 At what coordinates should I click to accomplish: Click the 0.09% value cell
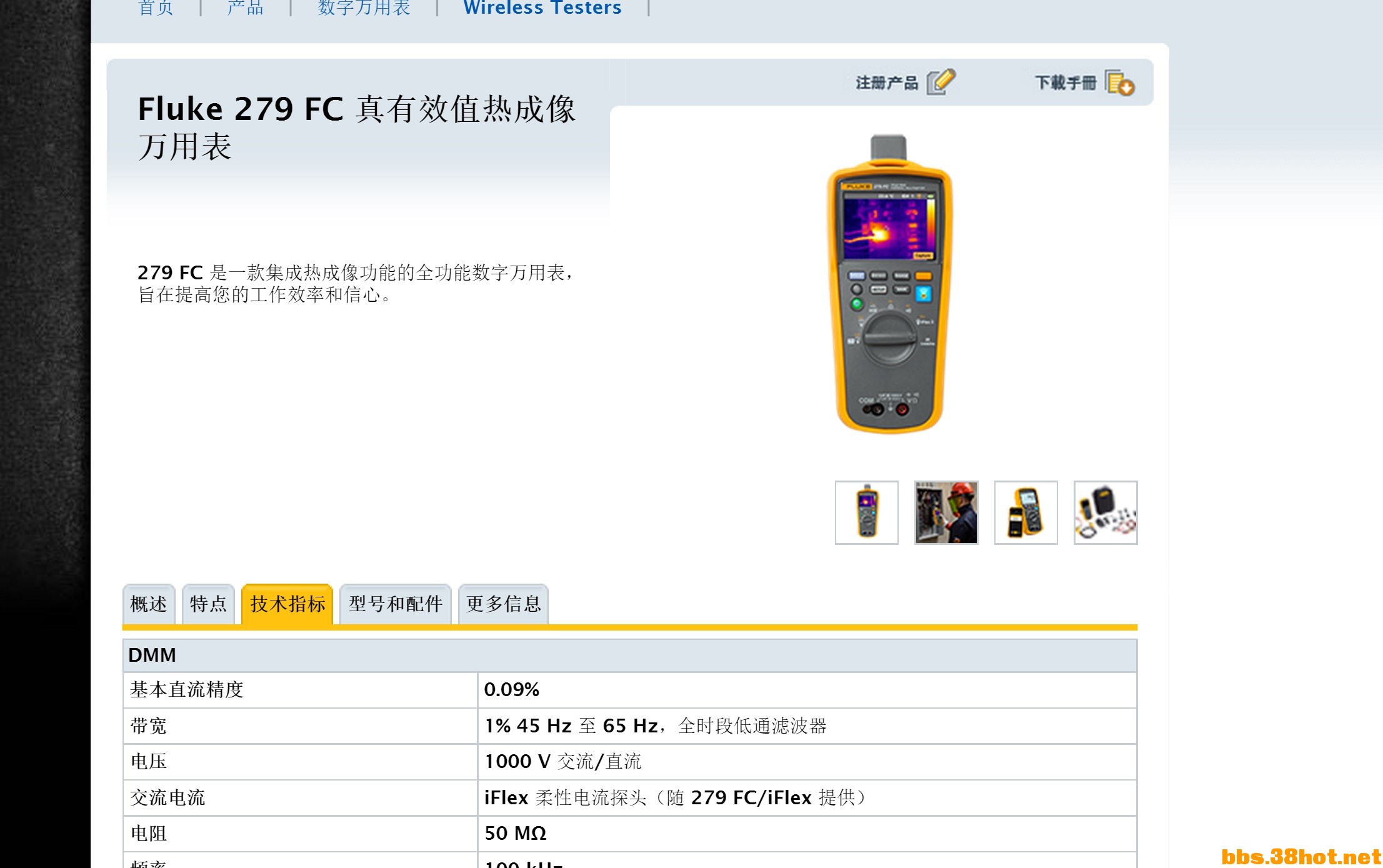807,690
